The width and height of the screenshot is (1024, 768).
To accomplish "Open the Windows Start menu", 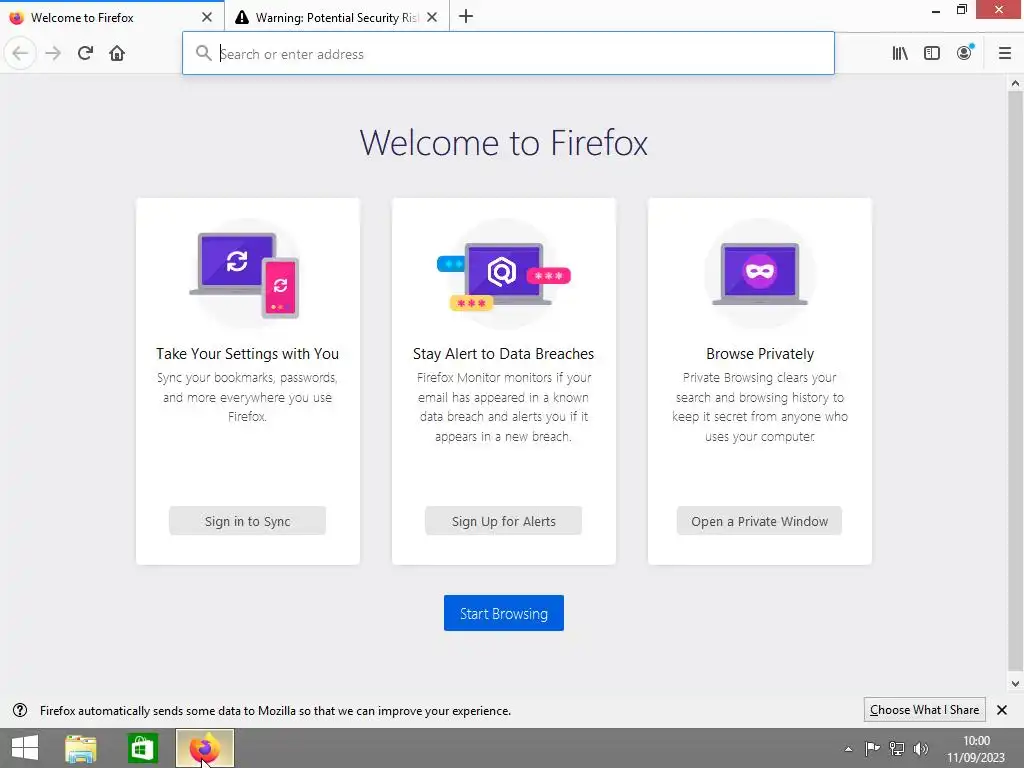I will pyautogui.click(x=25, y=748).
